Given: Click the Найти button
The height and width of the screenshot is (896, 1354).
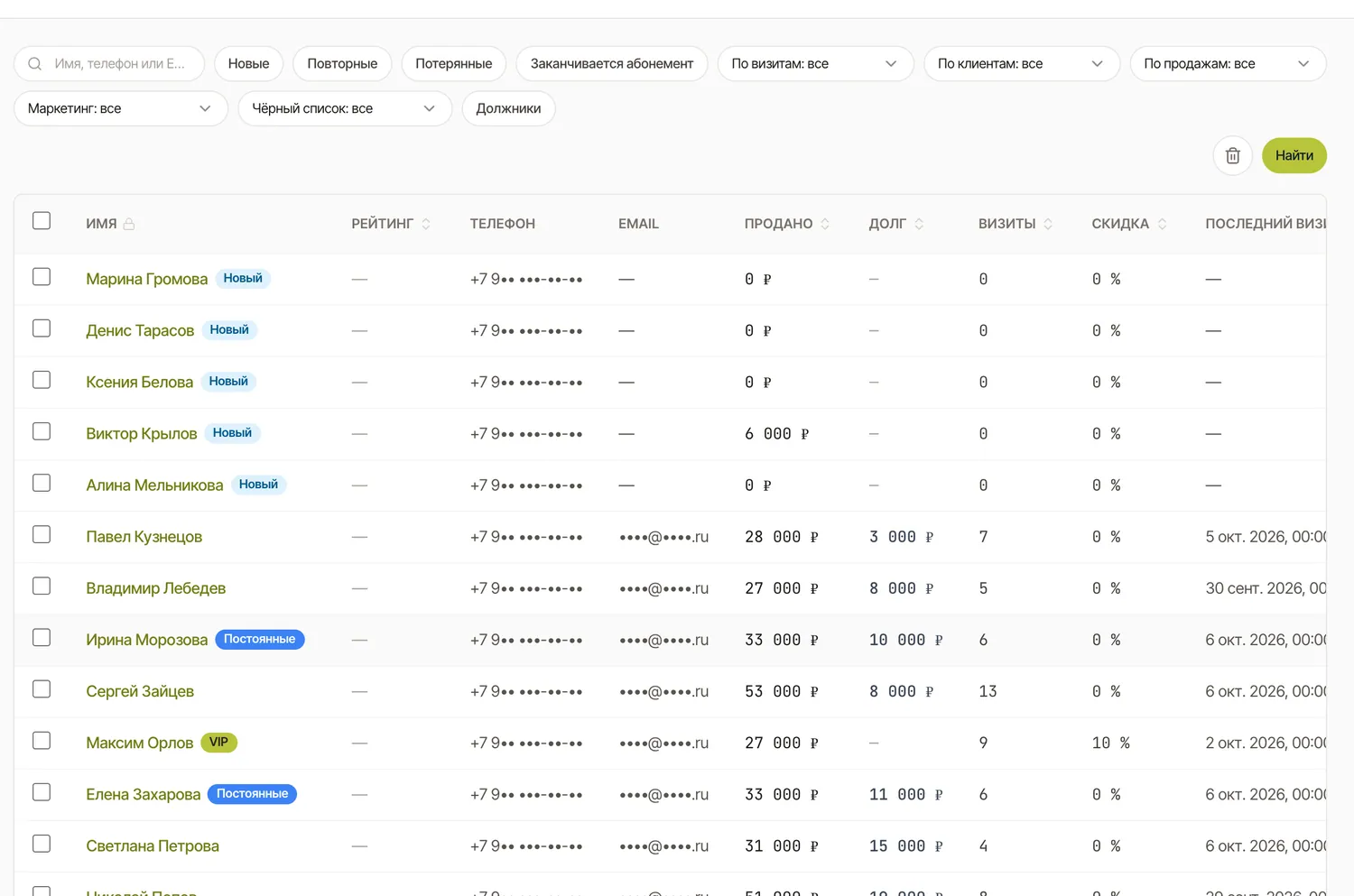Looking at the screenshot, I should (x=1294, y=155).
